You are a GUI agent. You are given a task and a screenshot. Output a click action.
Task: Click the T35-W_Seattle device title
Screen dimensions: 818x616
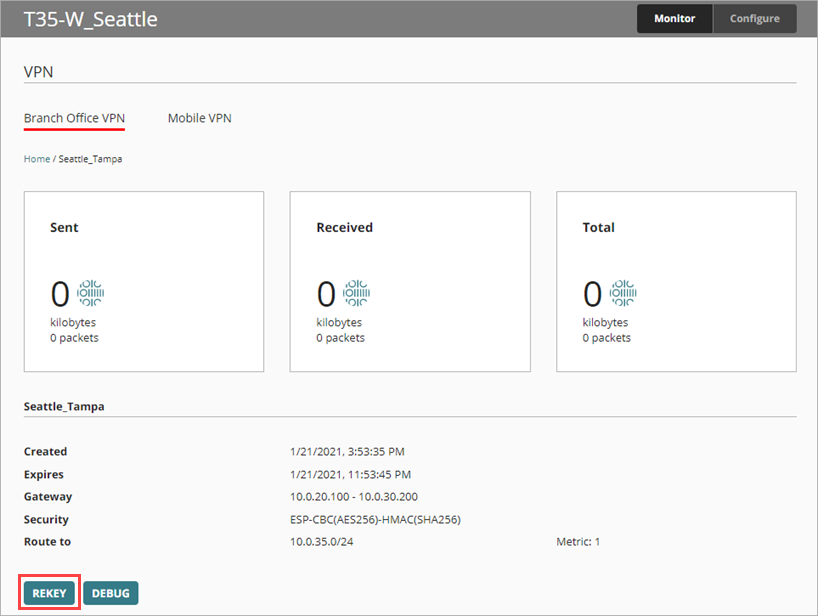tap(90, 19)
